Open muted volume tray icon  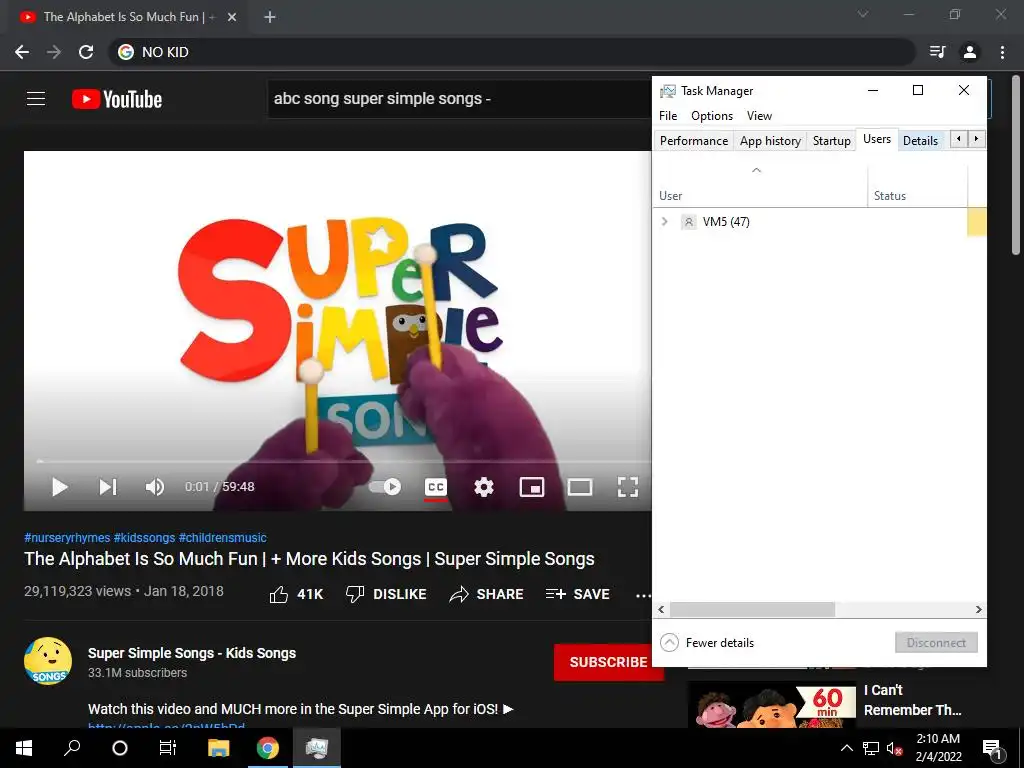[x=894, y=748]
